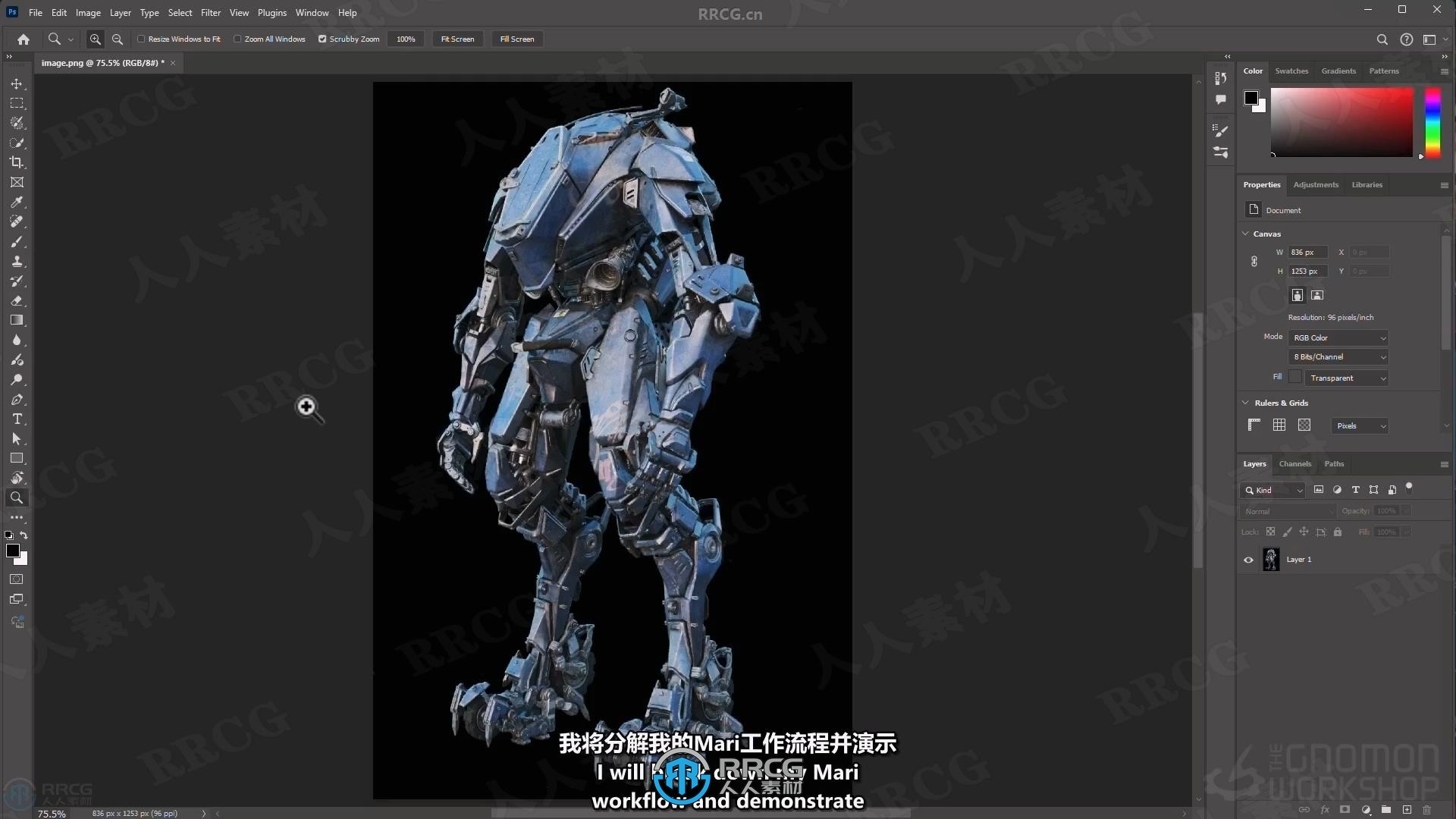Activate Zoom In mode in options bar
1456x819 pixels.
95,39
